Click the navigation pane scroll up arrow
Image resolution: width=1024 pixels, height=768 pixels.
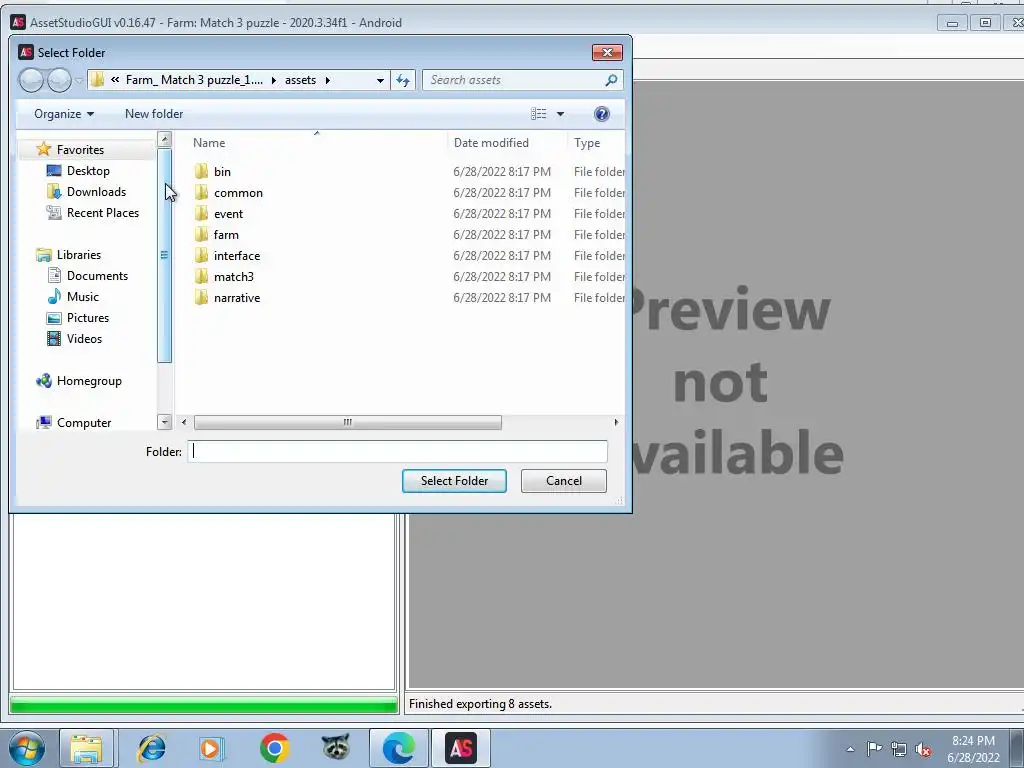[165, 138]
